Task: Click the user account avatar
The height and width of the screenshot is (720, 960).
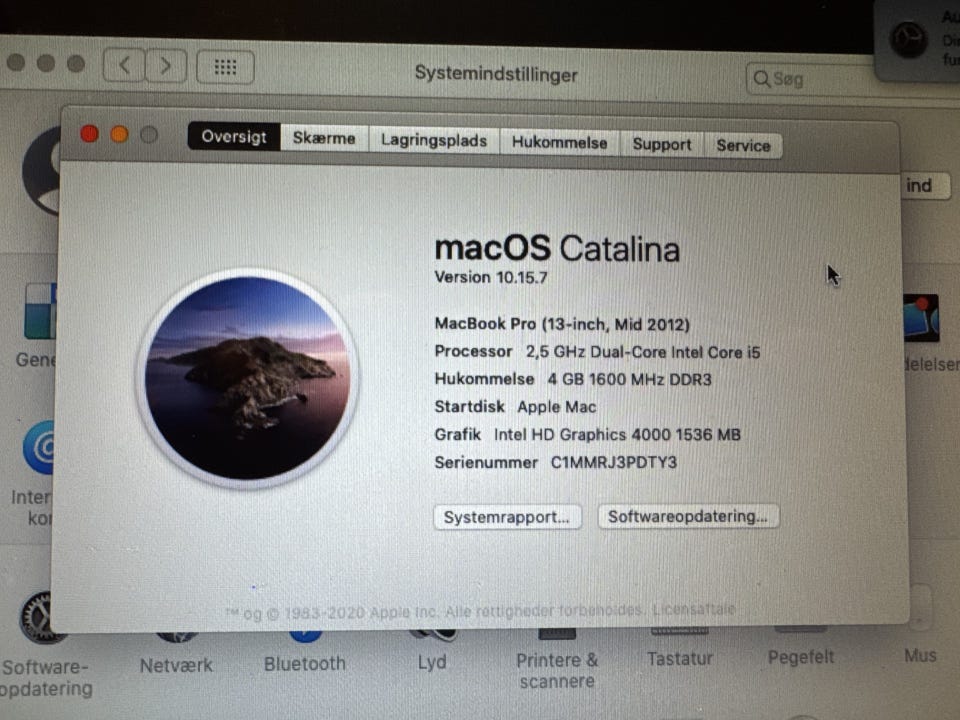Action: [41, 171]
